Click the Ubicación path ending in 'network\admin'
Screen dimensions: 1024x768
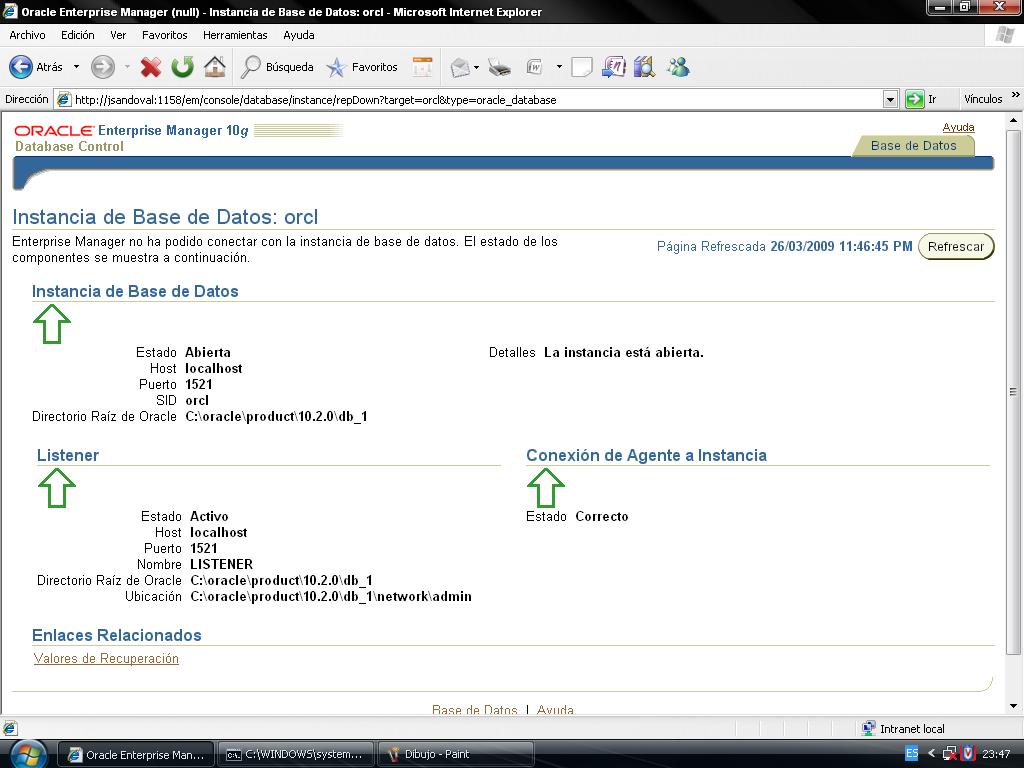click(331, 596)
